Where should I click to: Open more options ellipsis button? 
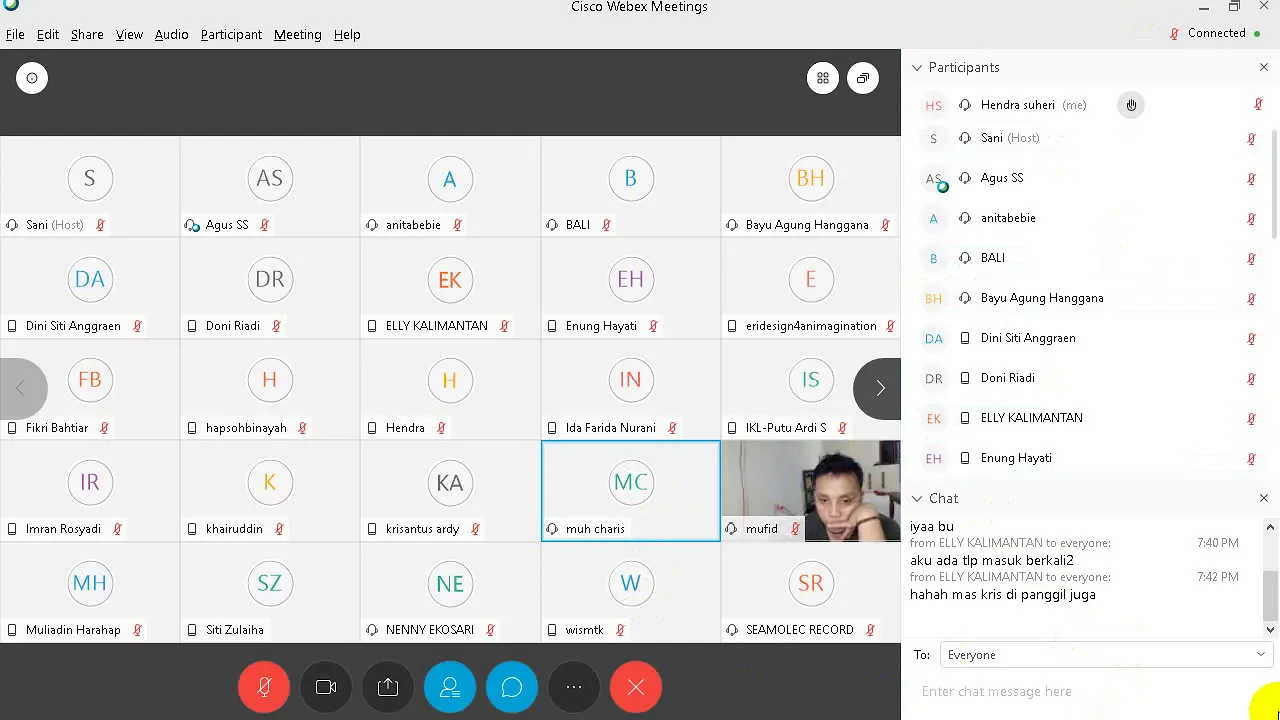tap(574, 687)
